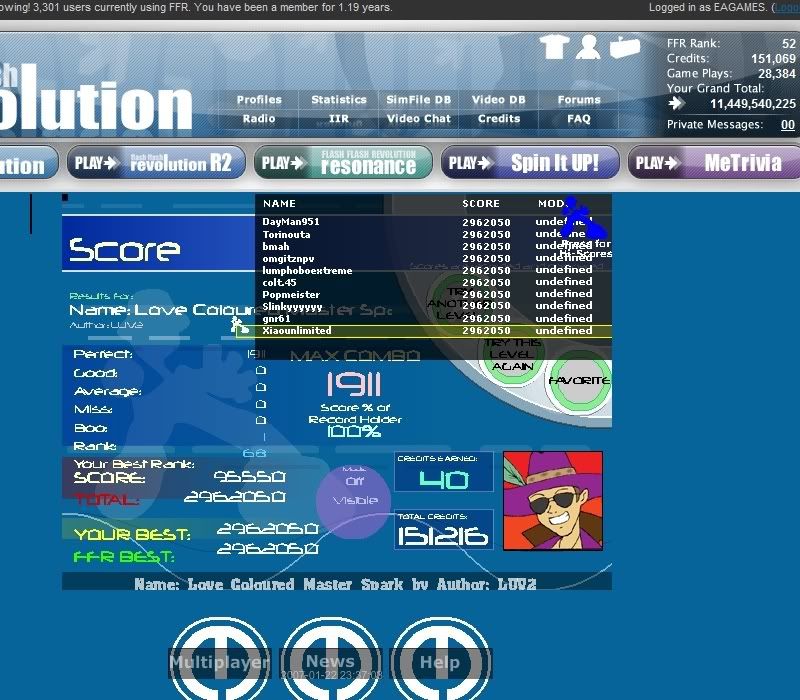Viewport: 800px width, 700px height.
Task: Open the user profile silhouette icon
Action: 589,47
